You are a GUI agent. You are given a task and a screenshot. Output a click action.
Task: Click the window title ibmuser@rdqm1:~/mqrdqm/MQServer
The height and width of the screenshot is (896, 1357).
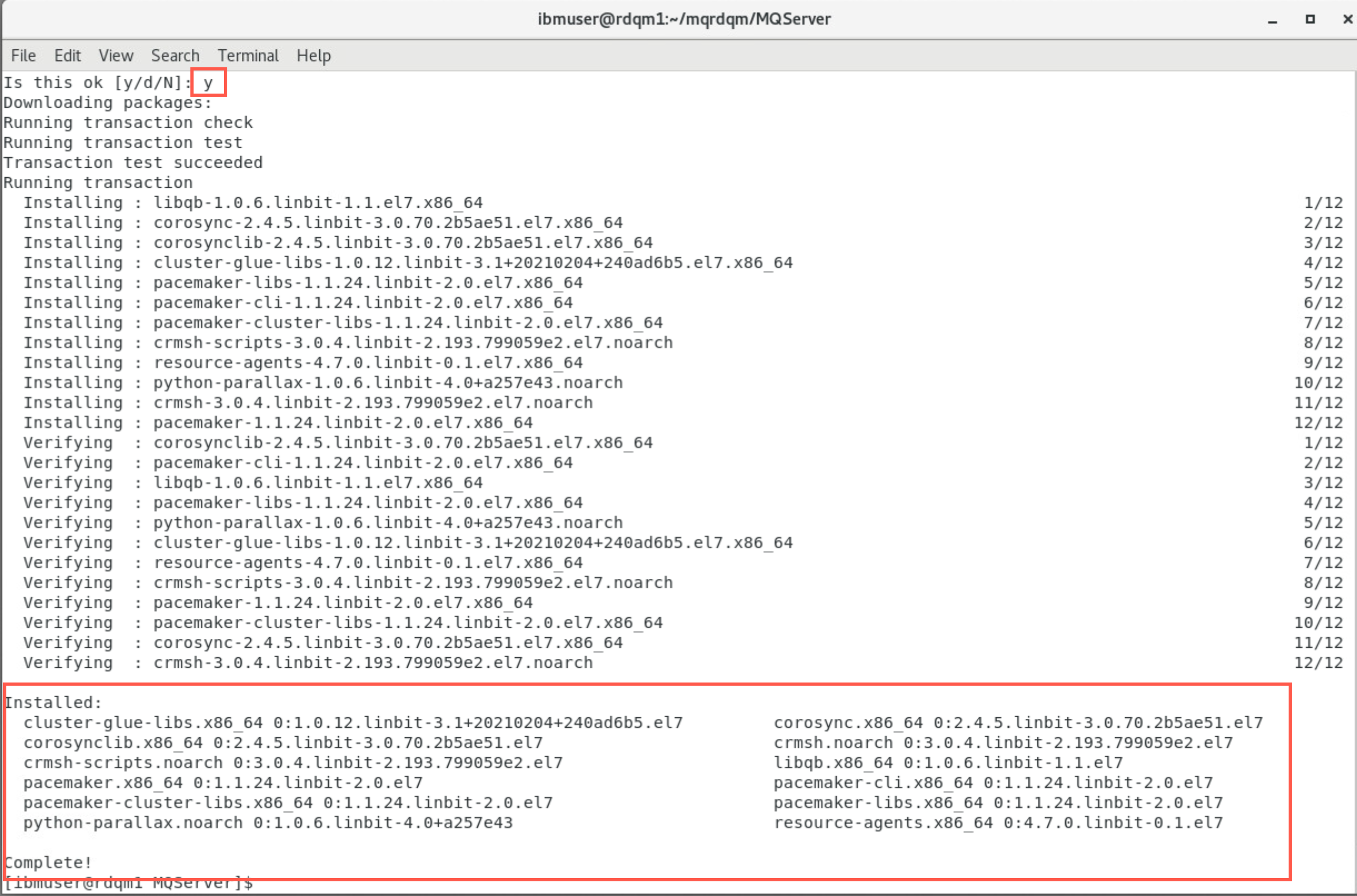tap(684, 19)
